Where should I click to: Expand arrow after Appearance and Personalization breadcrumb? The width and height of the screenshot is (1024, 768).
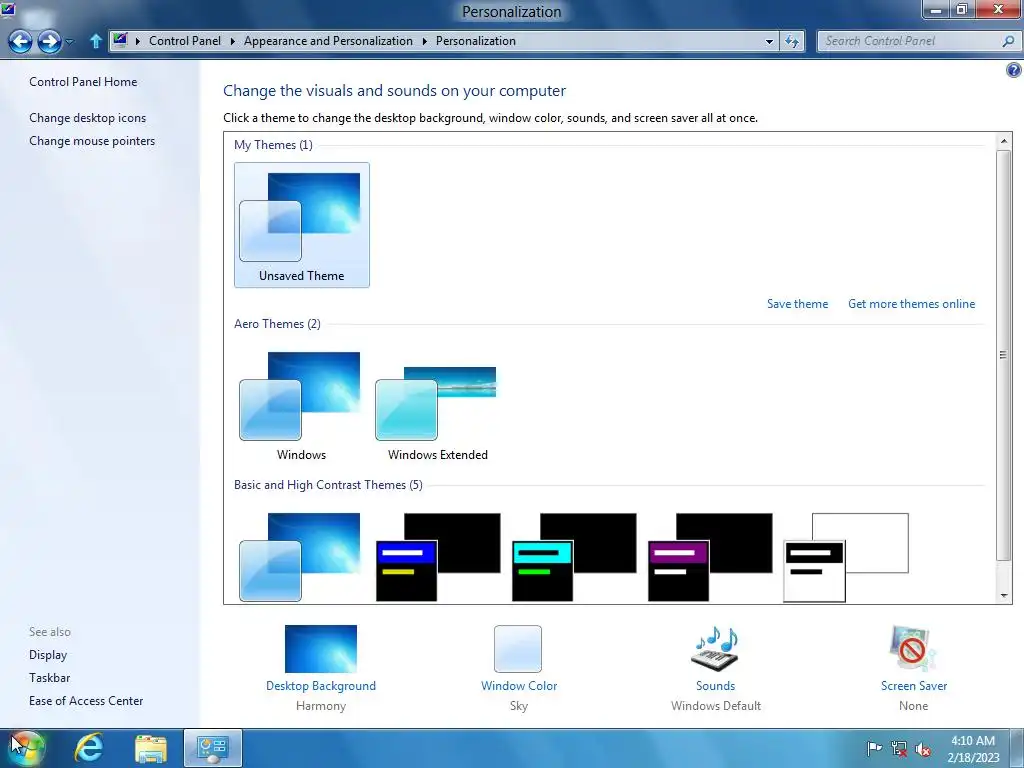tap(424, 41)
